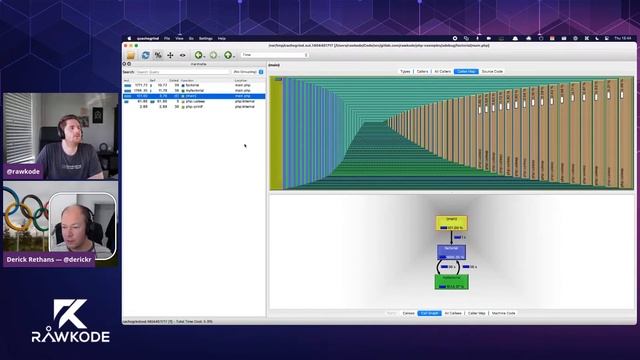Select the highlighted {main} function row
The width and height of the screenshot is (640, 360).
point(194,96)
